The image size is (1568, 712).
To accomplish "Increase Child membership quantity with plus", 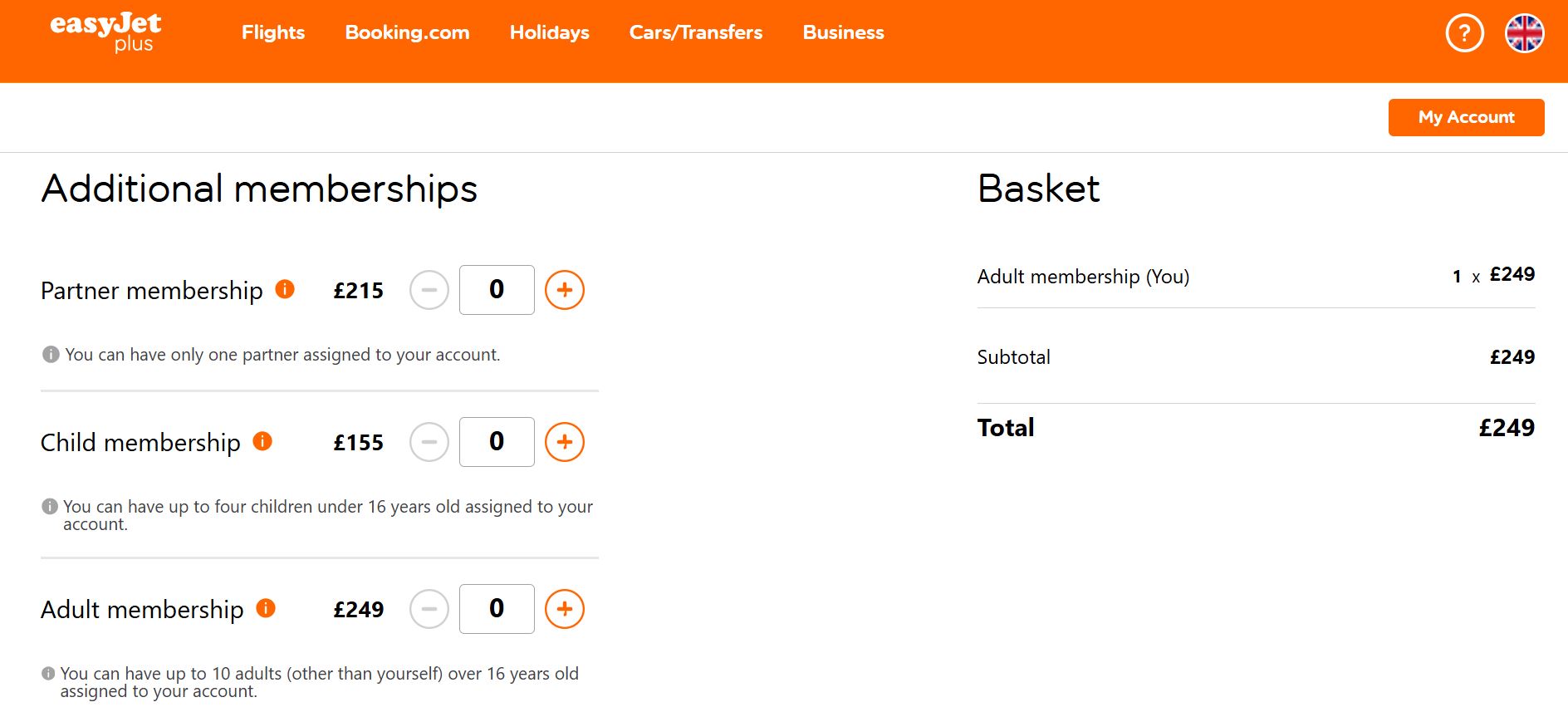I will tap(565, 442).
